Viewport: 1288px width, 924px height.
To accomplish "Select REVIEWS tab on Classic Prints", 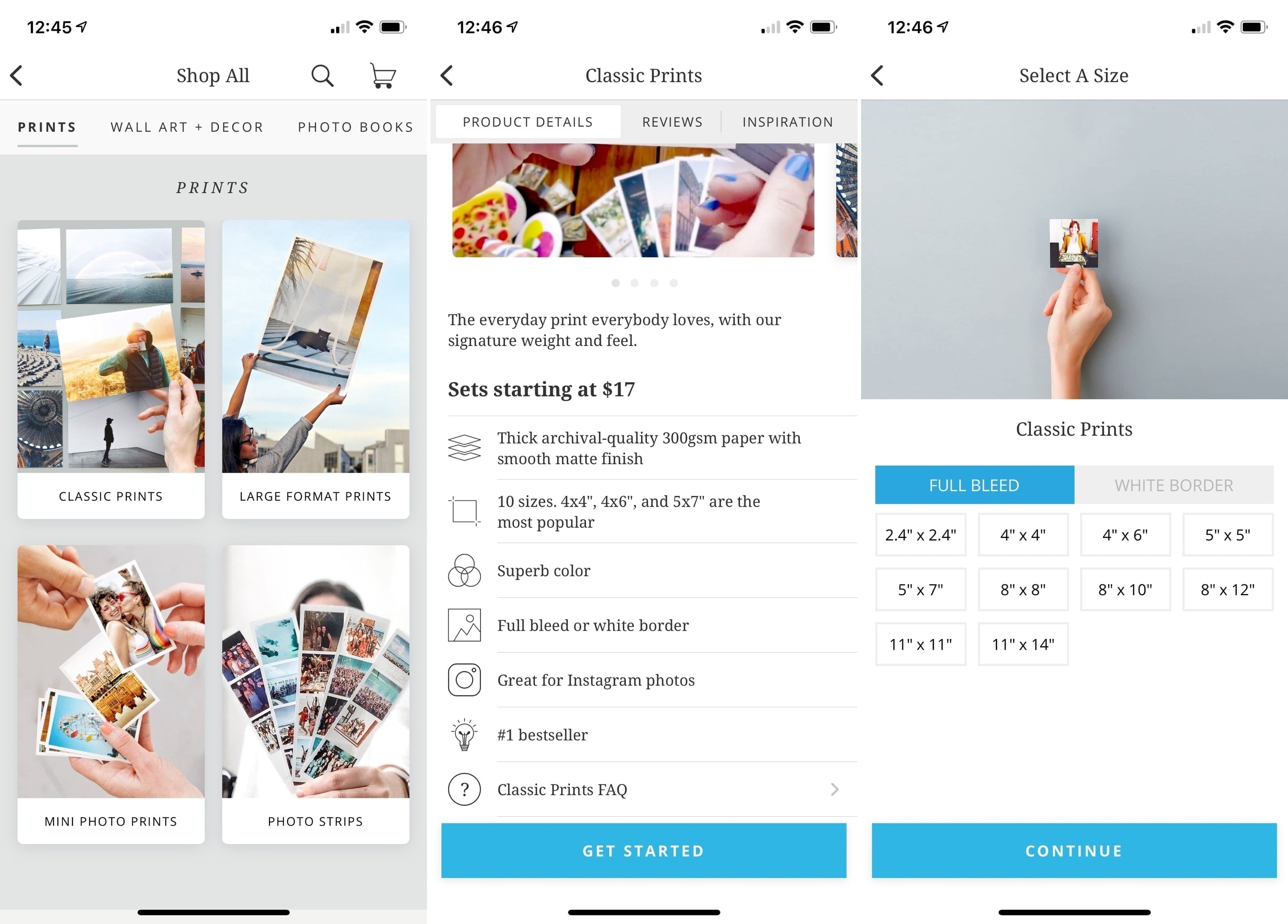I will point(671,121).
